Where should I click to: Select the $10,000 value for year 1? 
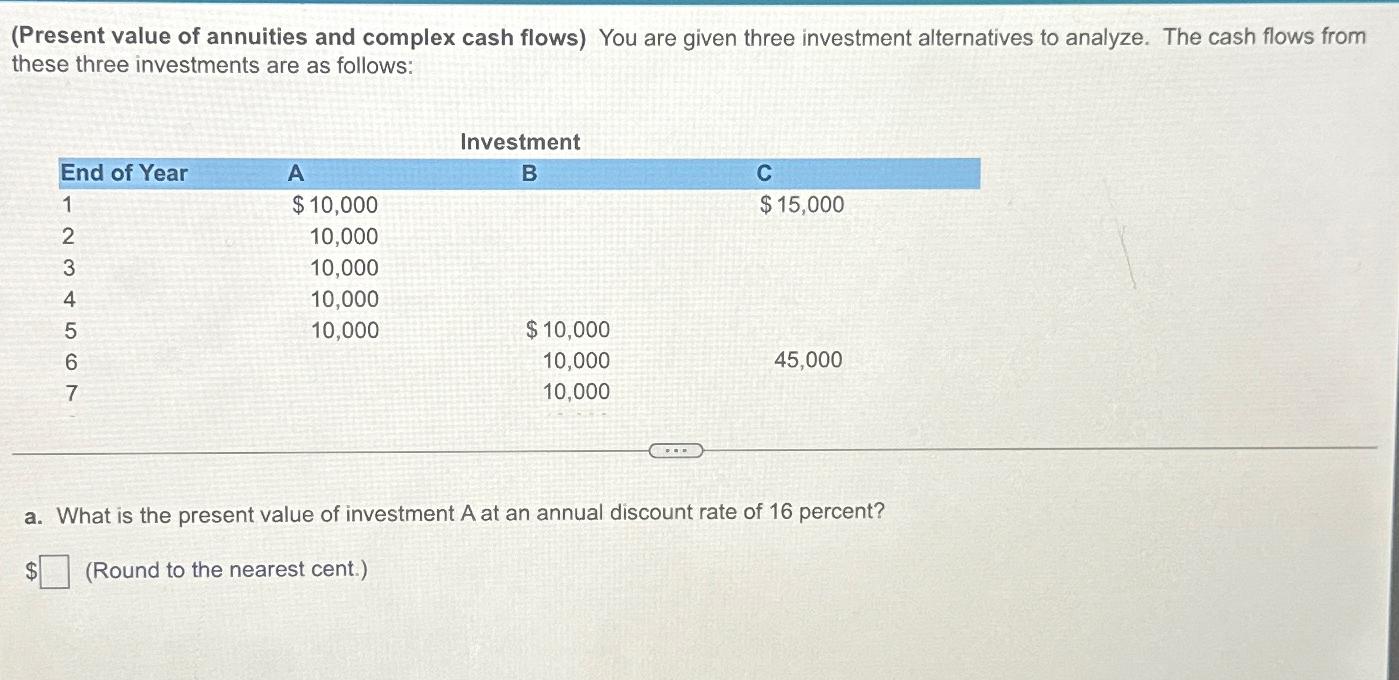335,205
